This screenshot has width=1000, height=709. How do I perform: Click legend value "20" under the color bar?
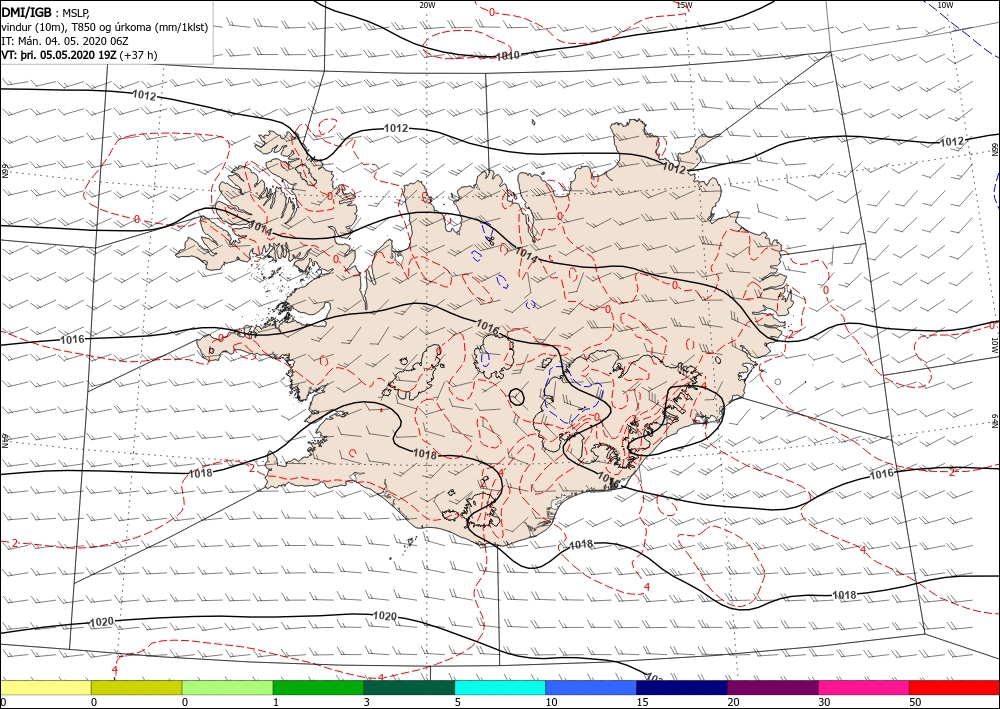click(733, 702)
